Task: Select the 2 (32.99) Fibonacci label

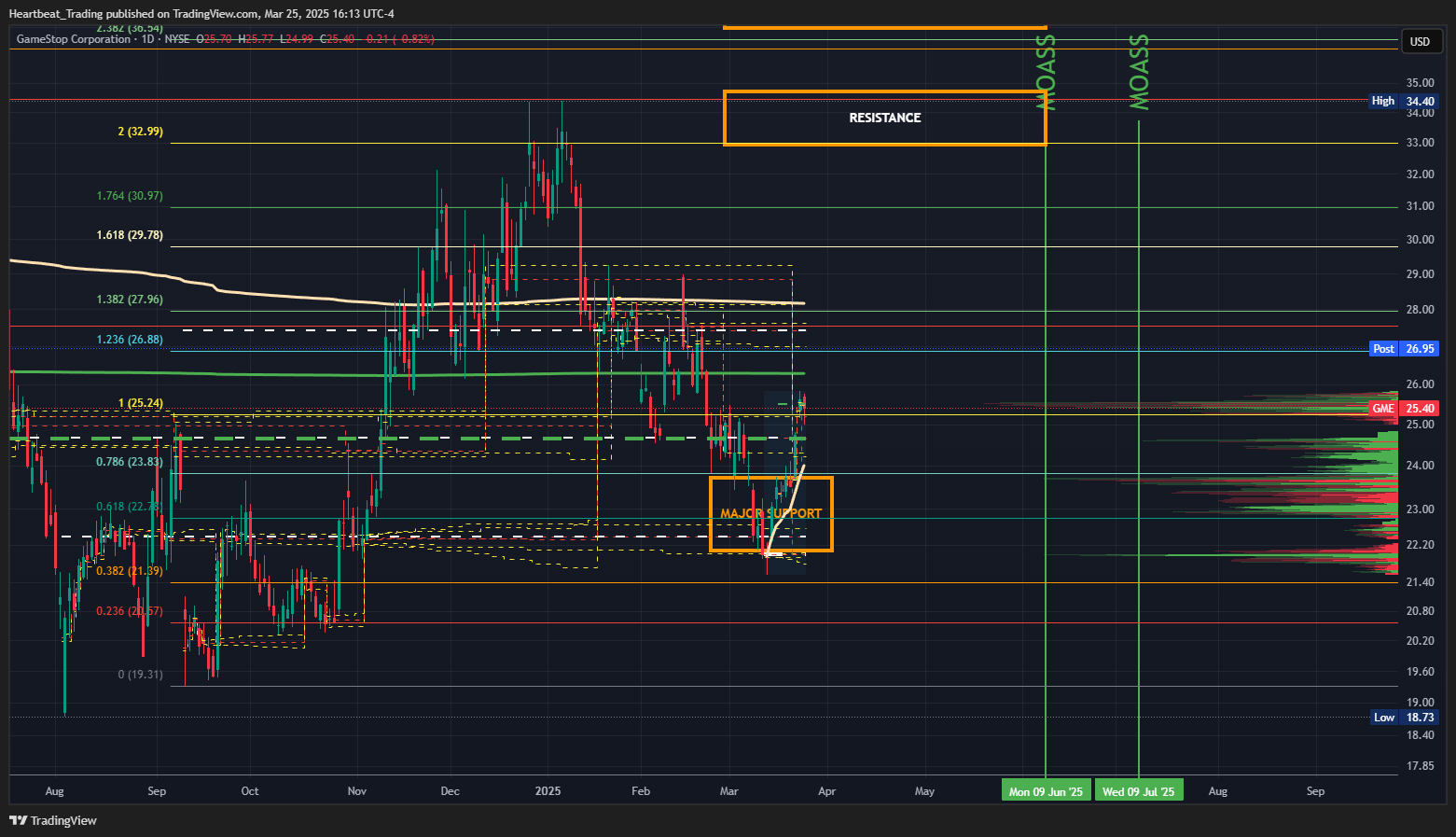Action: 140,132
